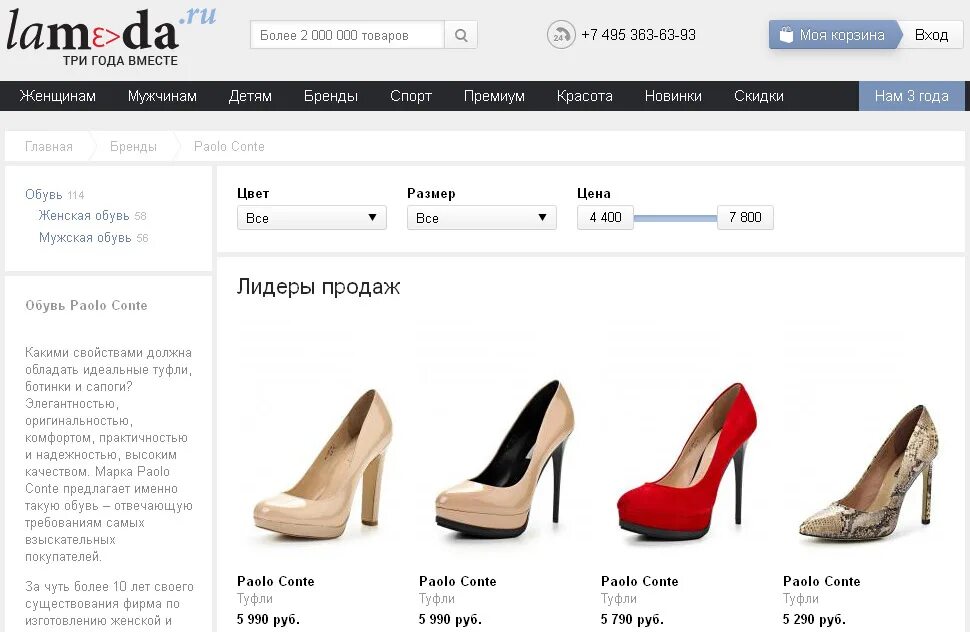Expand the Размер size dropdown
Image resolution: width=970 pixels, height=632 pixels.
pos(482,218)
